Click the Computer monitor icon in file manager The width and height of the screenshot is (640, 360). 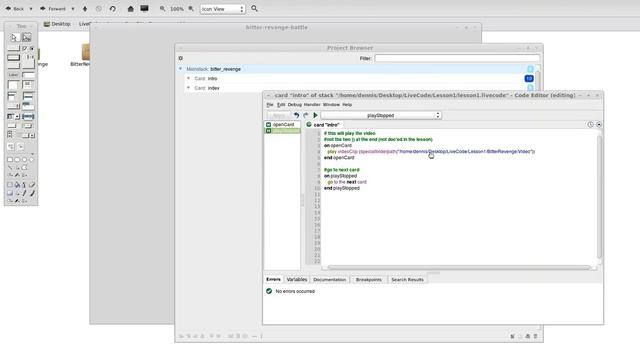(144, 8)
